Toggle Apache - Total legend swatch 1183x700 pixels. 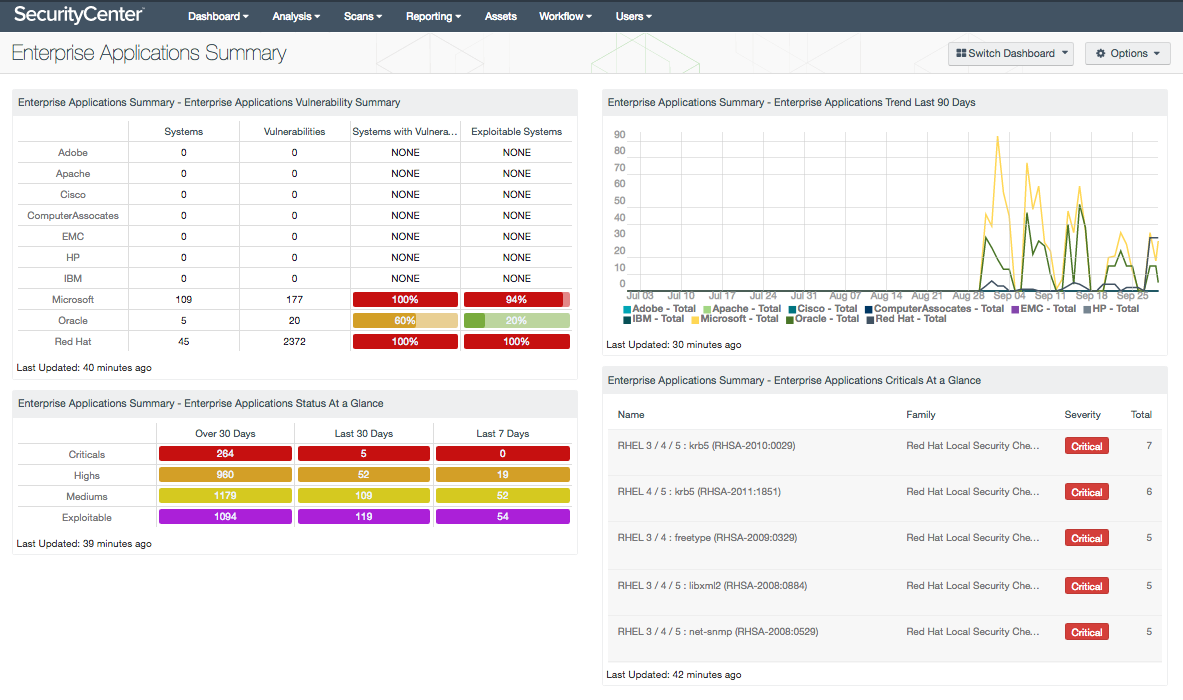(x=707, y=309)
